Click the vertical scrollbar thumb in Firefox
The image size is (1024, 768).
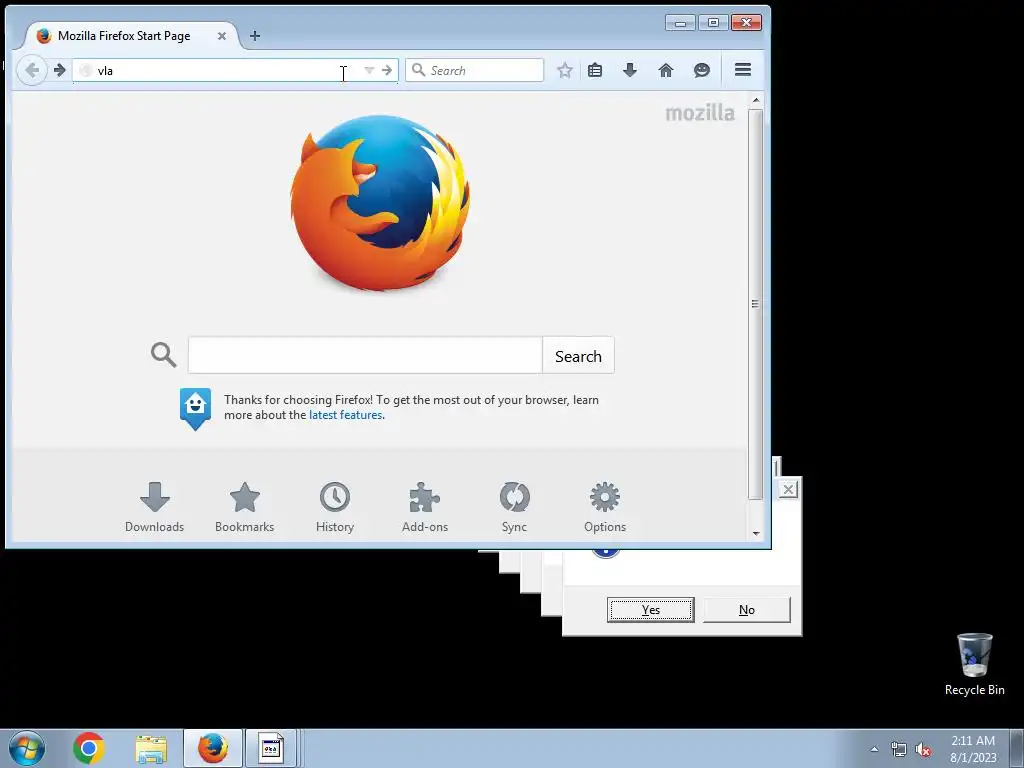point(756,304)
